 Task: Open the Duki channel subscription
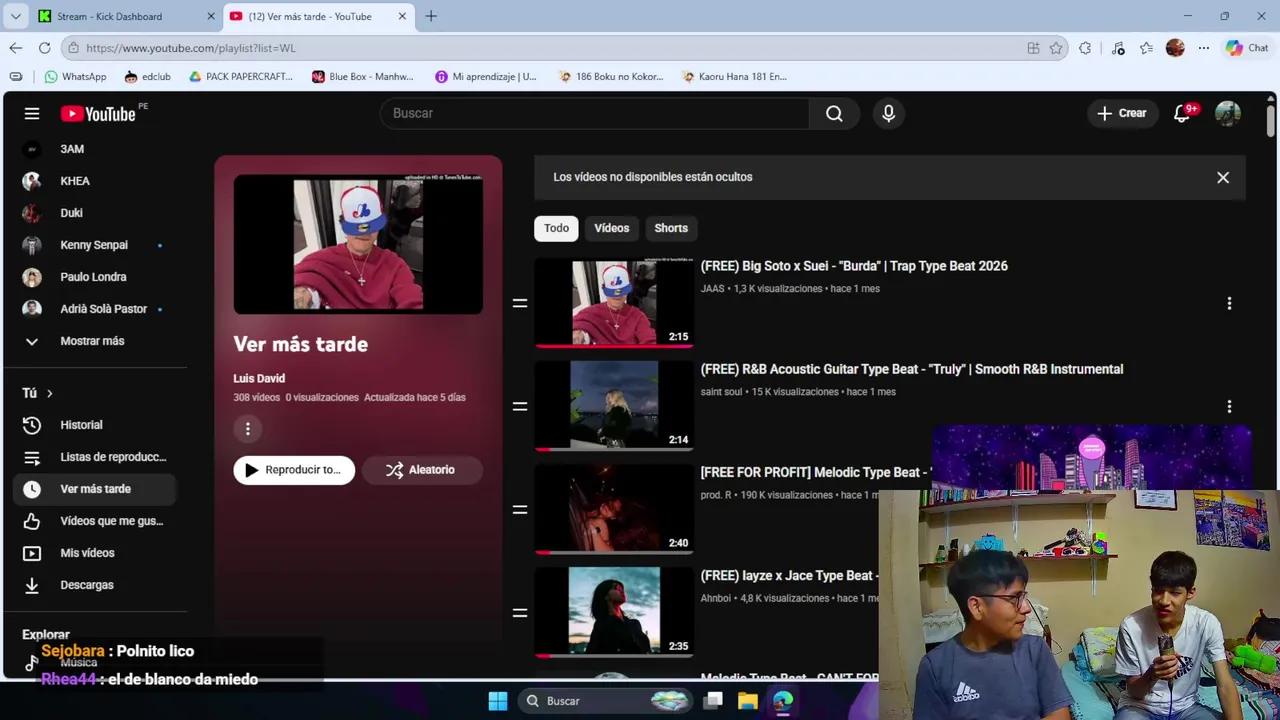pos(95,213)
